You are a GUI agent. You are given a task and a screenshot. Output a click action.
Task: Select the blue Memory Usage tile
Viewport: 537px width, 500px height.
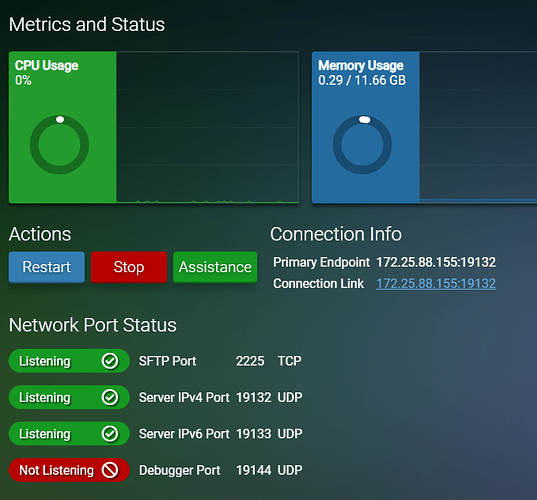[366, 127]
